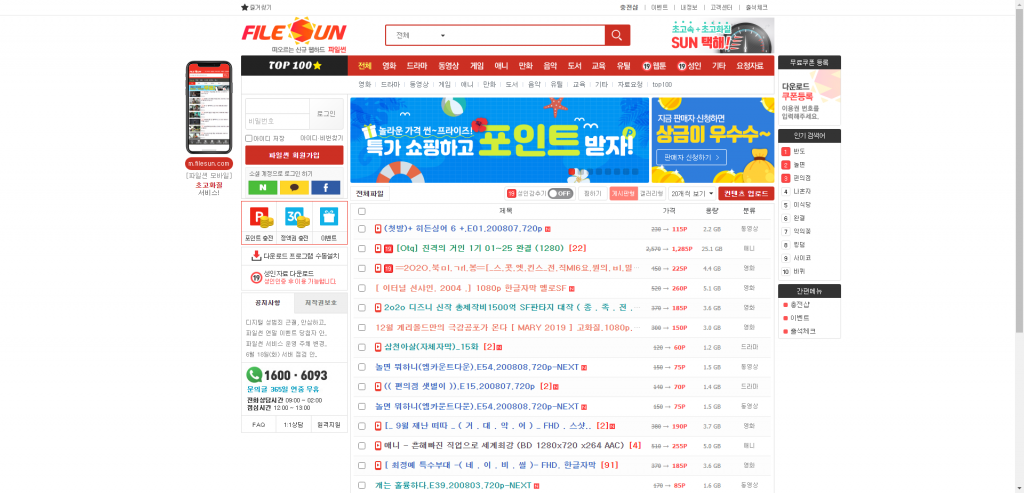Click the green phone icon by 1600-6093
The width and height of the screenshot is (1024, 493).
254,375
